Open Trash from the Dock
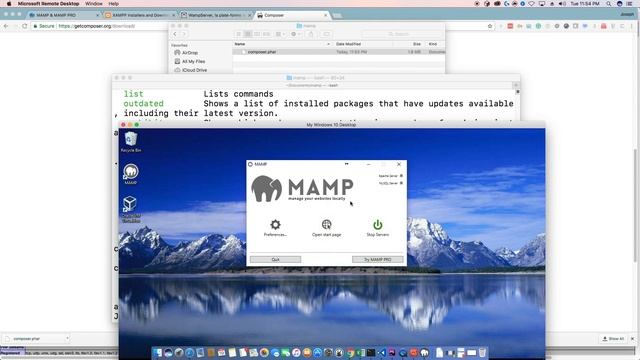The width and height of the screenshot is (640, 360). [482, 353]
